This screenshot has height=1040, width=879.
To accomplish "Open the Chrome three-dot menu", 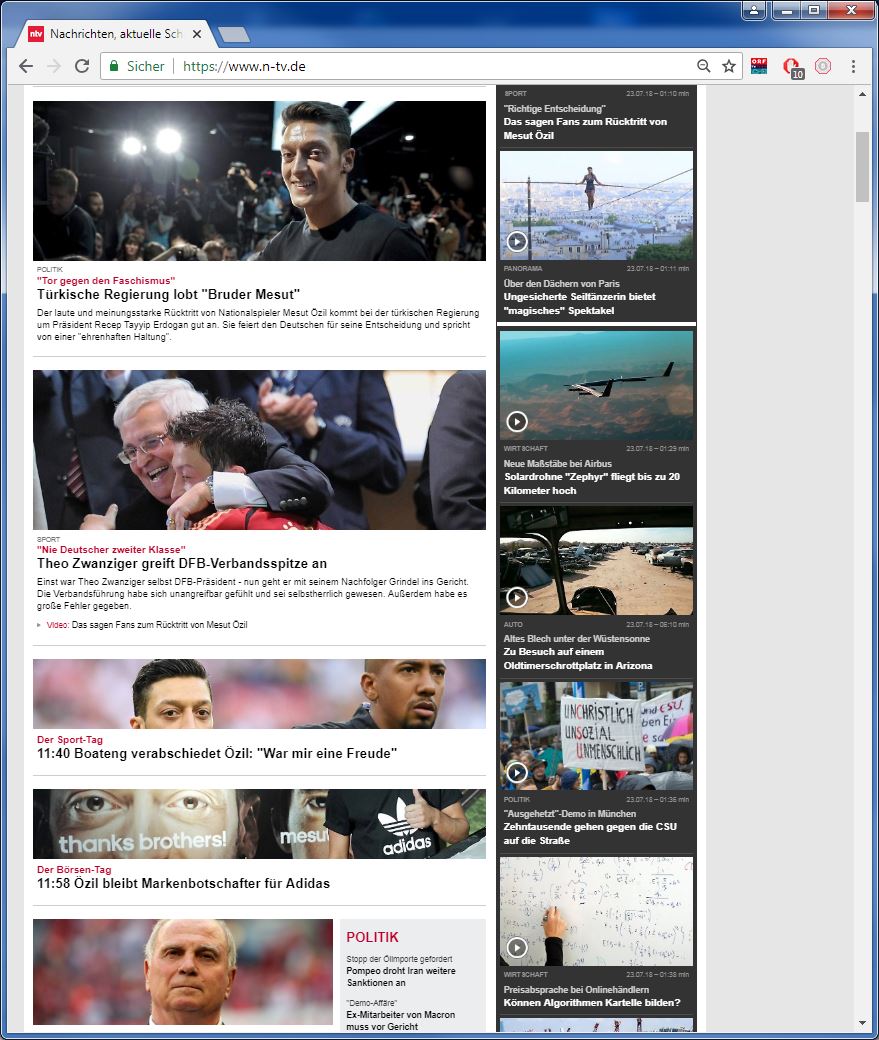I will (853, 66).
